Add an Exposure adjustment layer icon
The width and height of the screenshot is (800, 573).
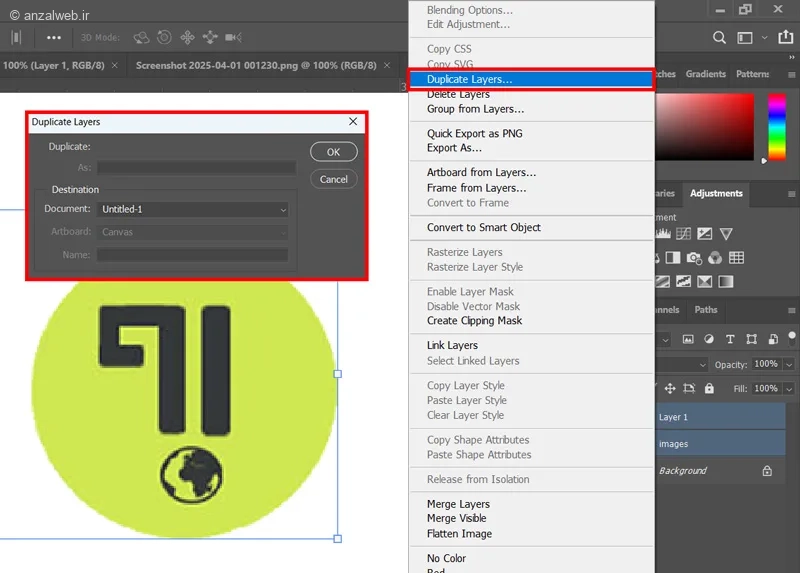click(x=705, y=234)
